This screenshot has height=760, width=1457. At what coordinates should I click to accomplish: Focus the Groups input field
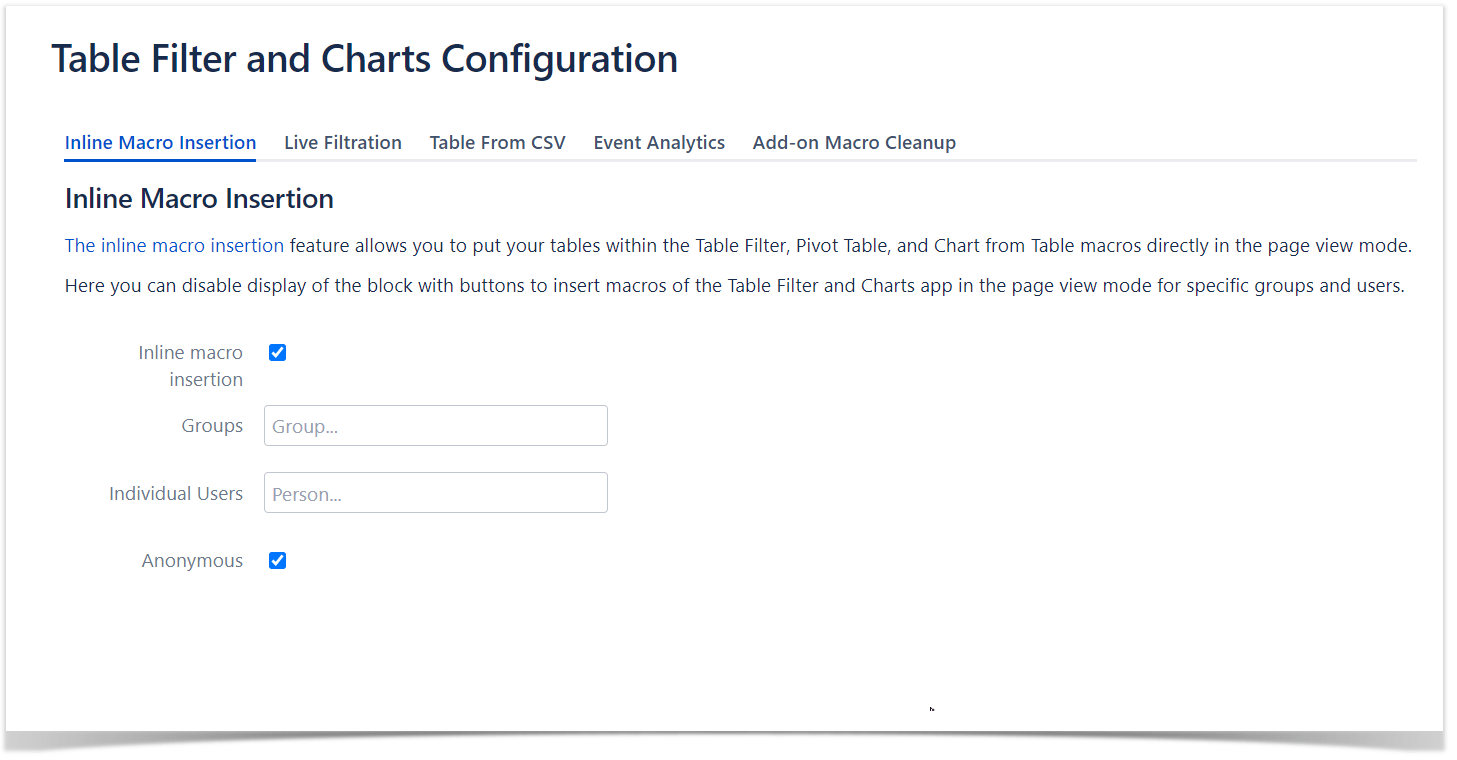coord(435,426)
